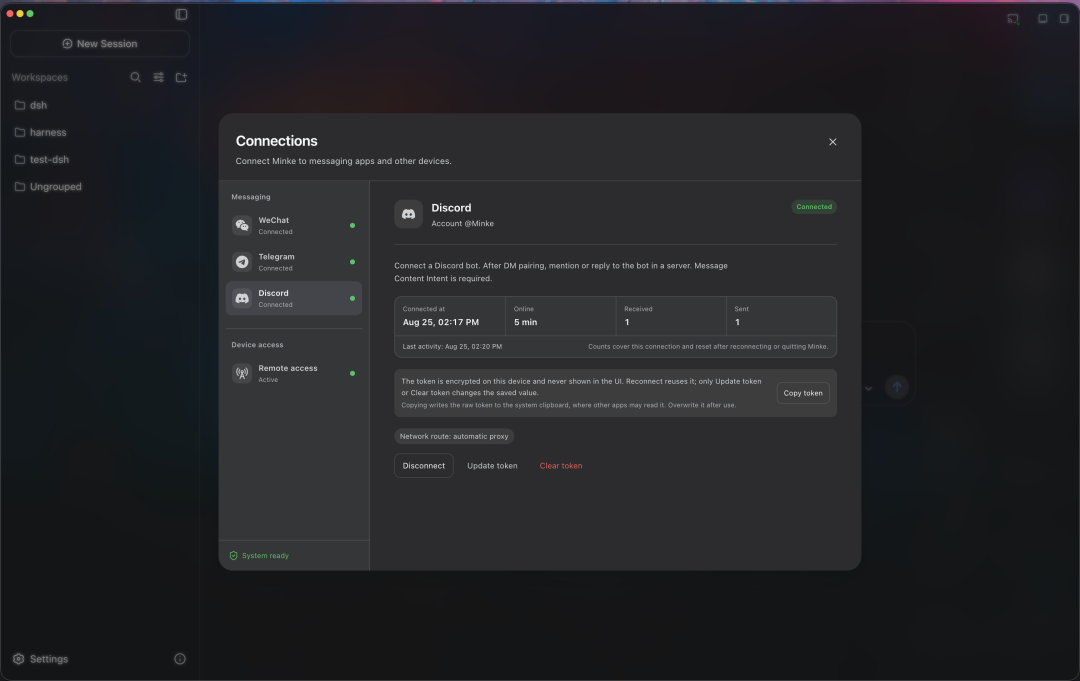1080x681 pixels.
Task: Click the Sent count cell
Action: click(x=781, y=316)
